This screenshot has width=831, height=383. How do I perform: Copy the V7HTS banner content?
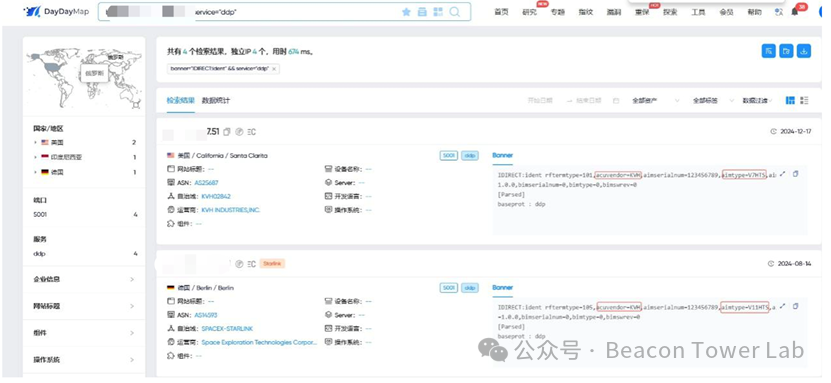point(795,174)
